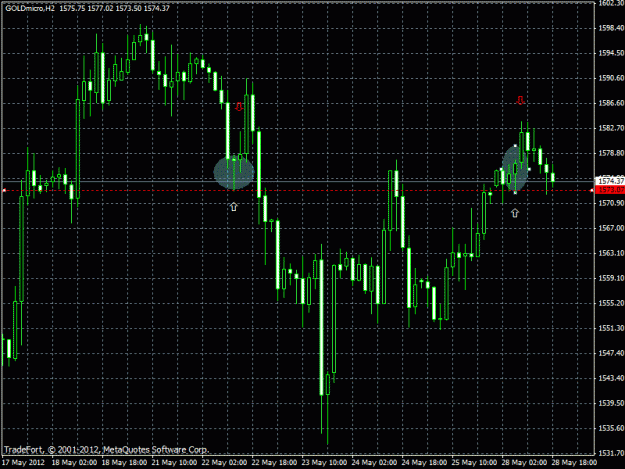Click the 1531.70 price axis label
The height and width of the screenshot is (469, 625).
tap(611, 453)
